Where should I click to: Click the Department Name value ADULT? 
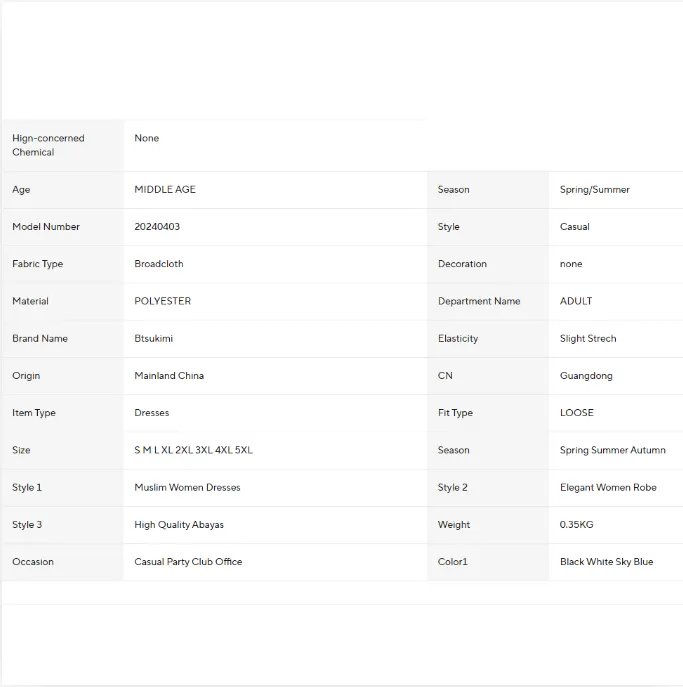[x=576, y=301]
